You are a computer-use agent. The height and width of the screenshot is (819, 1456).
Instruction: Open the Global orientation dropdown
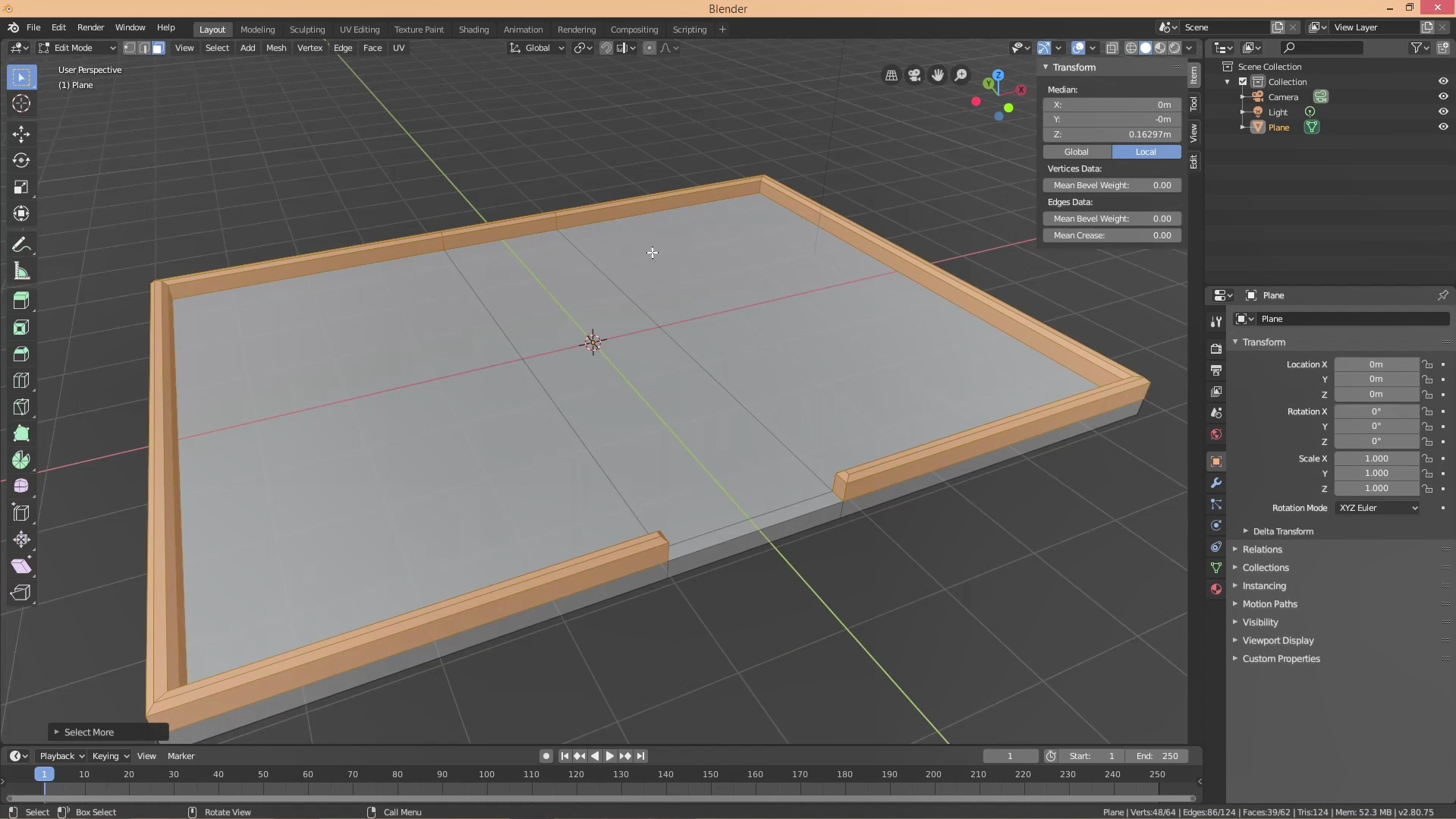coord(537,48)
